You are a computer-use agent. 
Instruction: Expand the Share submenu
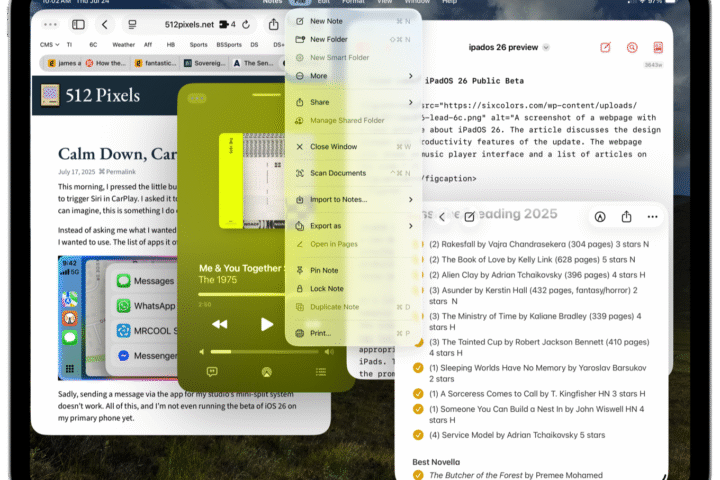click(354, 102)
